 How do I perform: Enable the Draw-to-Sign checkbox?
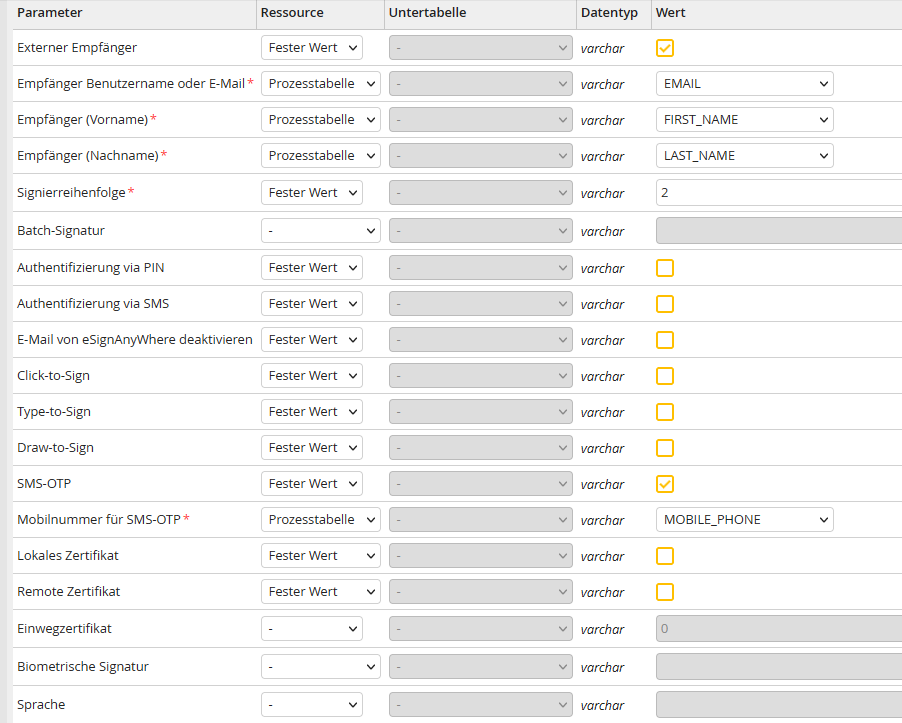pyautogui.click(x=665, y=448)
